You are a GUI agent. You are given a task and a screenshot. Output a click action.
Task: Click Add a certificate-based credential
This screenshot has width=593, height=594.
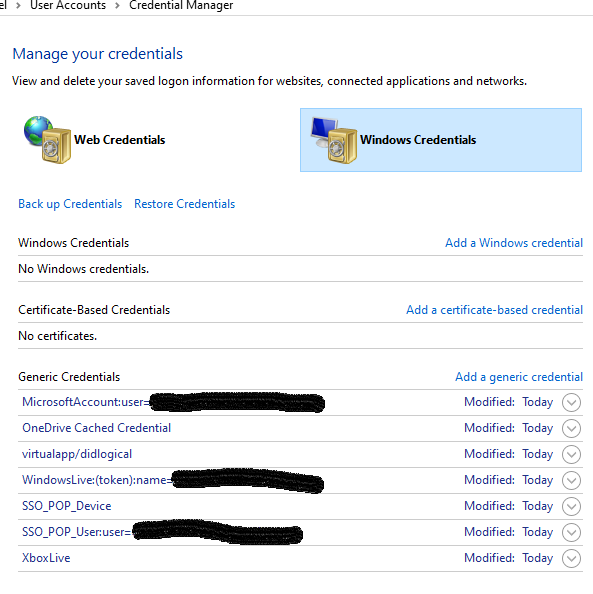coord(494,310)
